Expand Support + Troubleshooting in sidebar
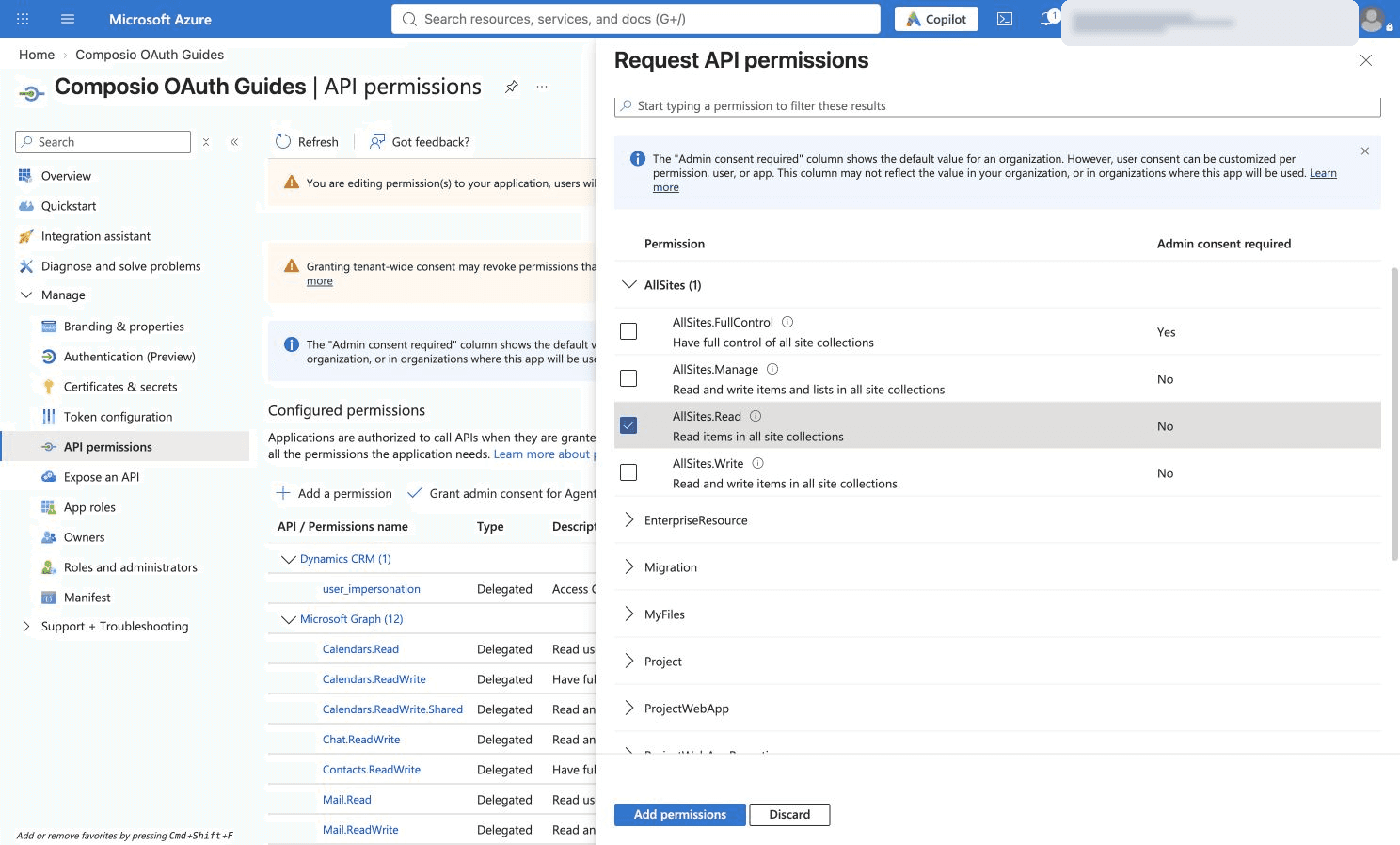 tap(26, 626)
